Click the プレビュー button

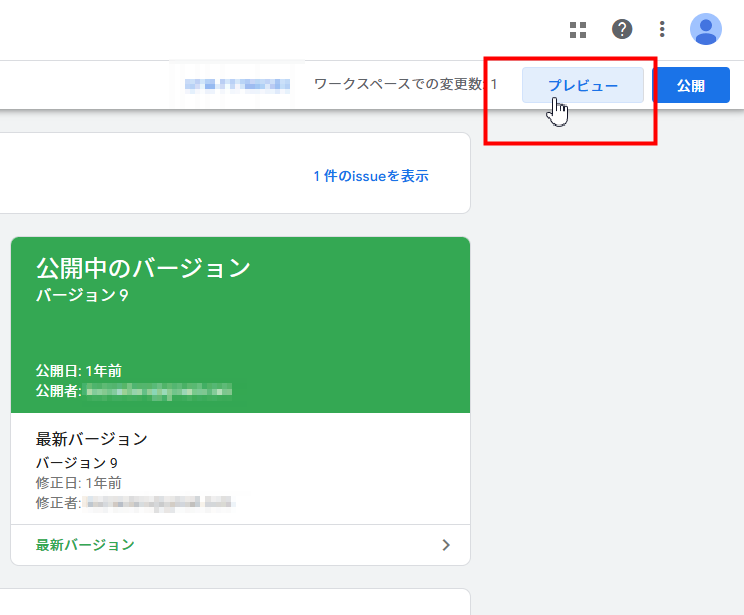(x=582, y=86)
